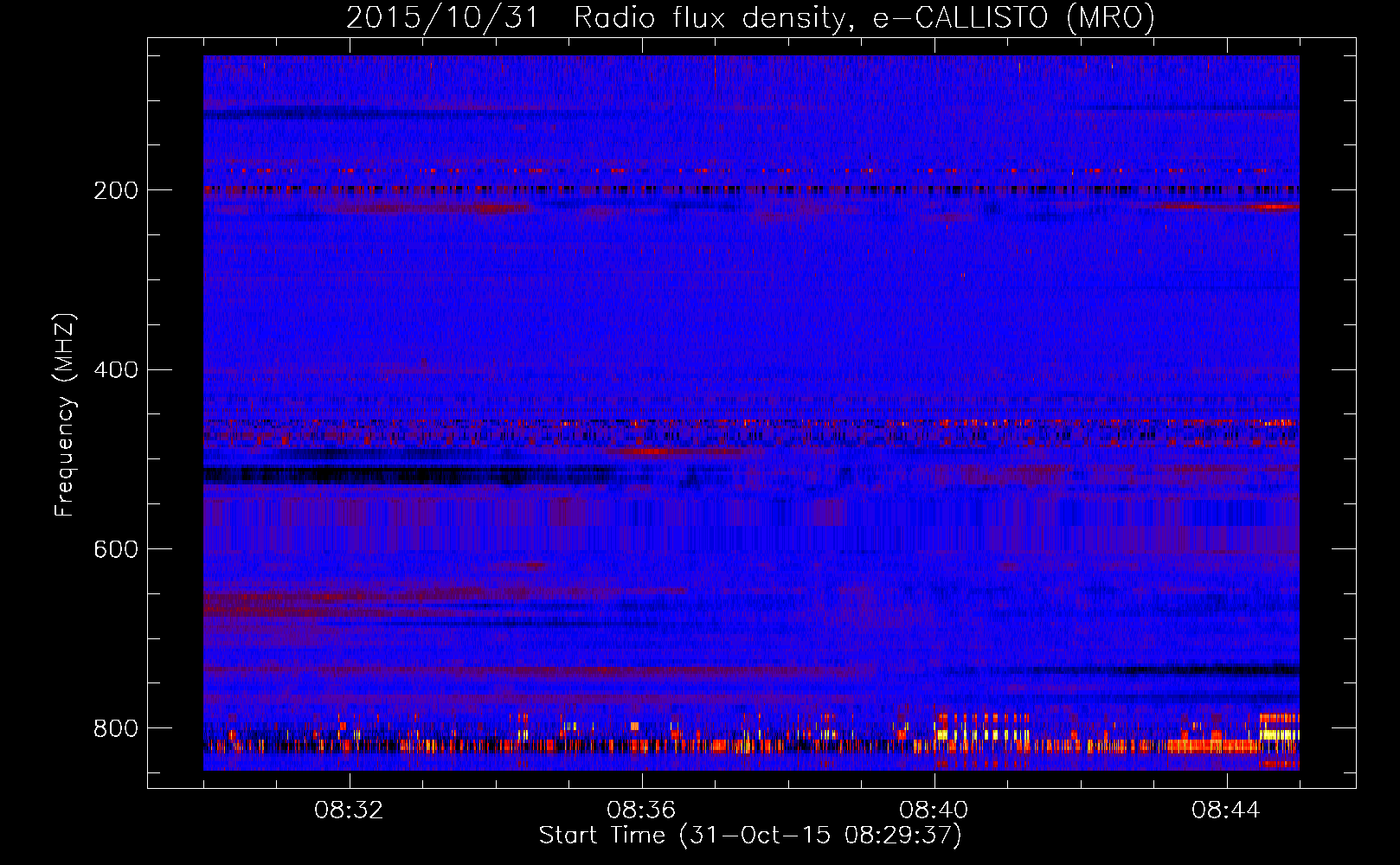Click the 600 frequency tick label
This screenshot has height=865, width=1400.
(115, 550)
